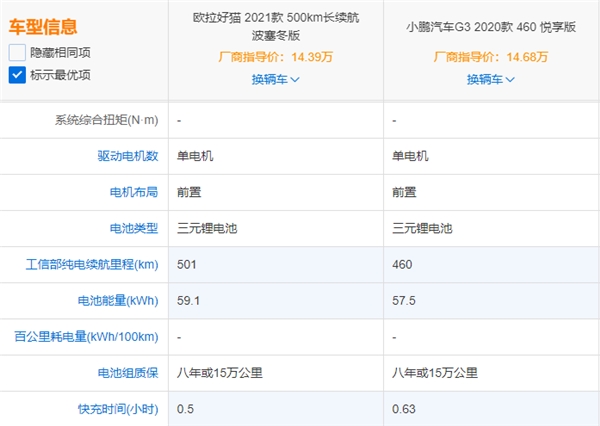Open the 电池能量(kWh) link
The image size is (600, 426).
click(118, 300)
